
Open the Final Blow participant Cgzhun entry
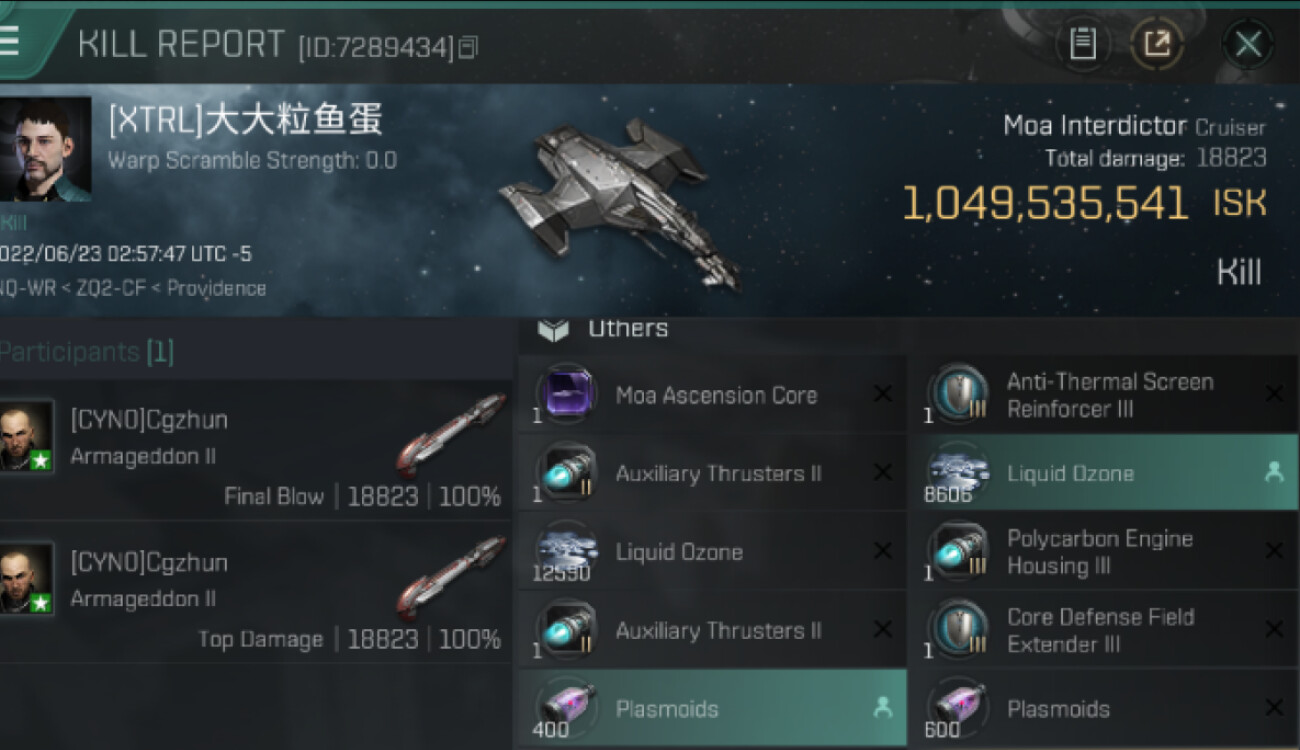255,450
